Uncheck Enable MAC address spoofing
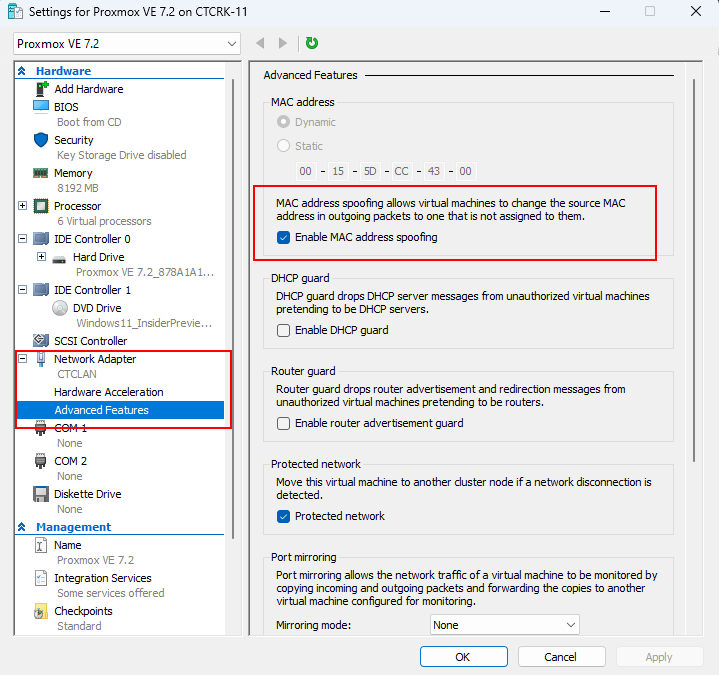This screenshot has width=719, height=675. (283, 237)
